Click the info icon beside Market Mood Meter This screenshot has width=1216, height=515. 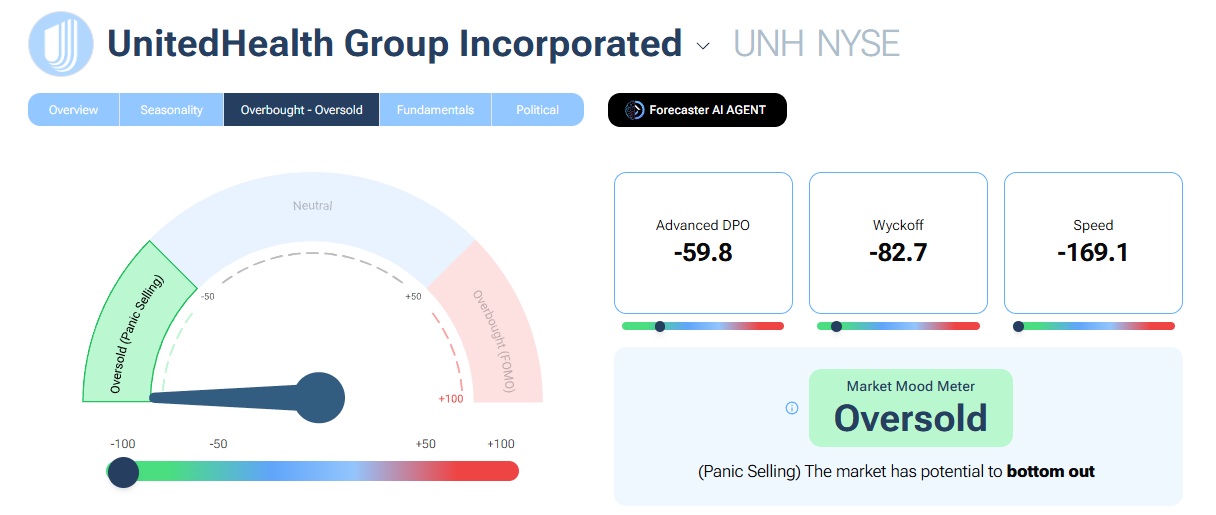click(792, 408)
